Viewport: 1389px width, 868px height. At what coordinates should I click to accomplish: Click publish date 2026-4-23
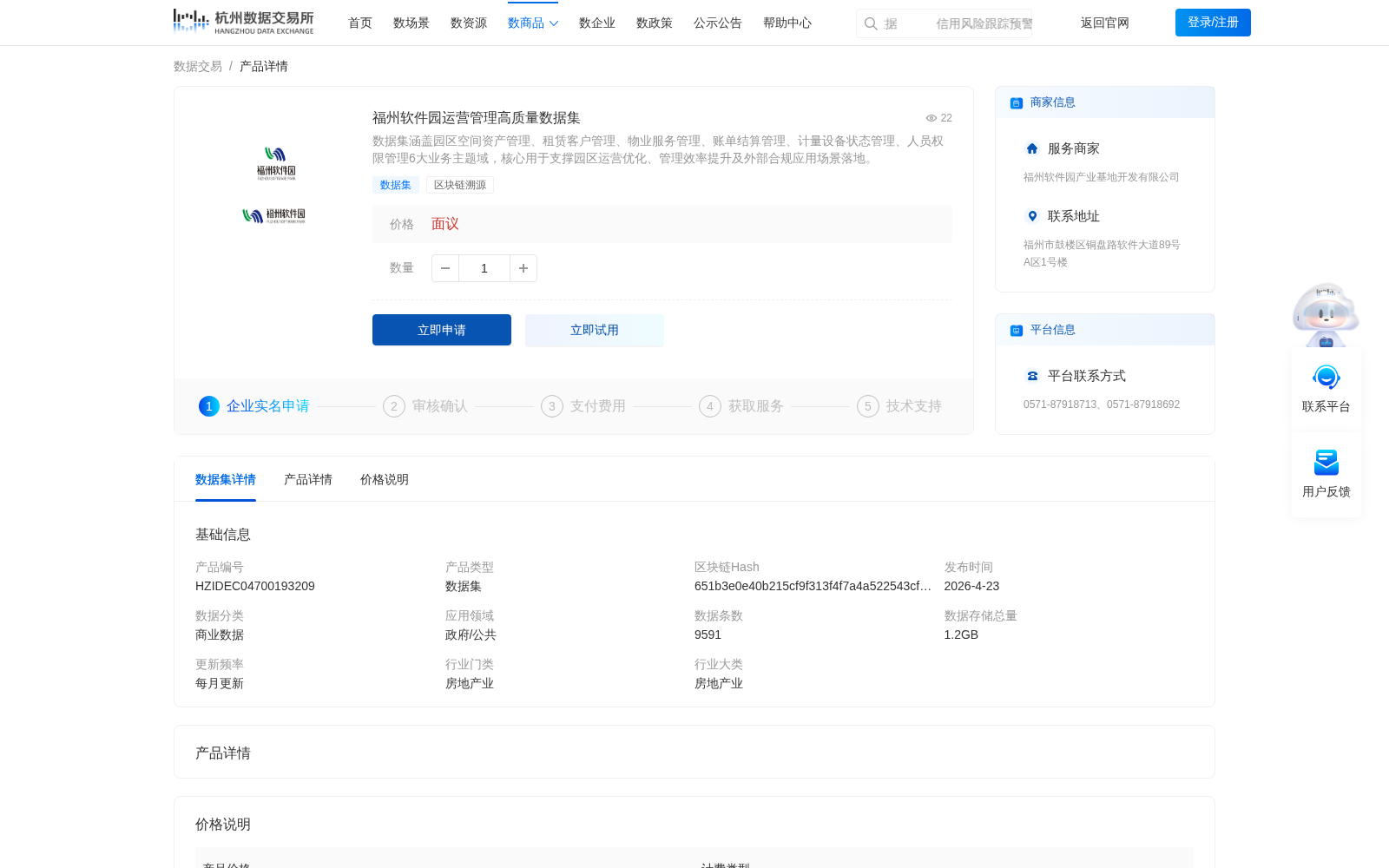tap(971, 586)
